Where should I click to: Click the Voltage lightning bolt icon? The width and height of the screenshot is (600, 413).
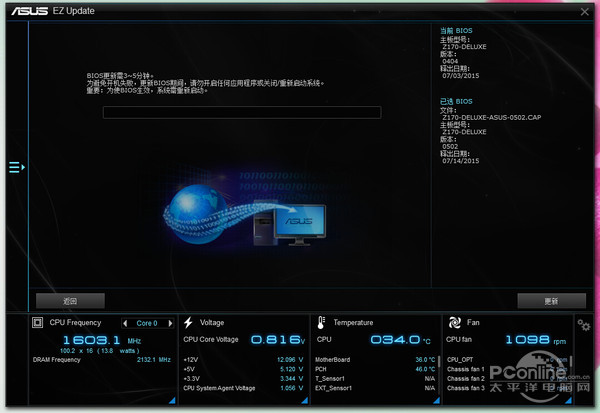click(188, 323)
